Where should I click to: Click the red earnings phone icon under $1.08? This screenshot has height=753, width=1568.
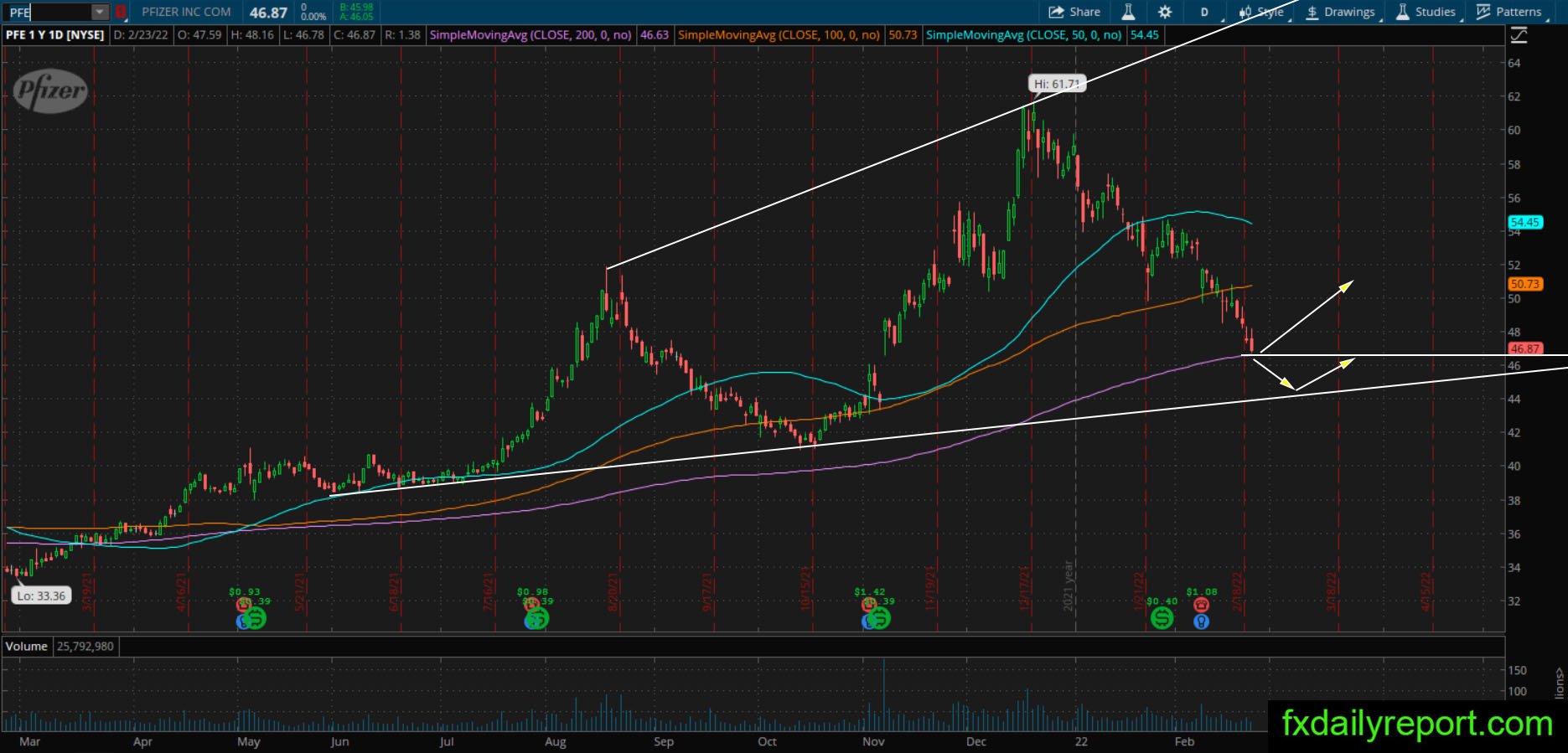tap(1202, 605)
